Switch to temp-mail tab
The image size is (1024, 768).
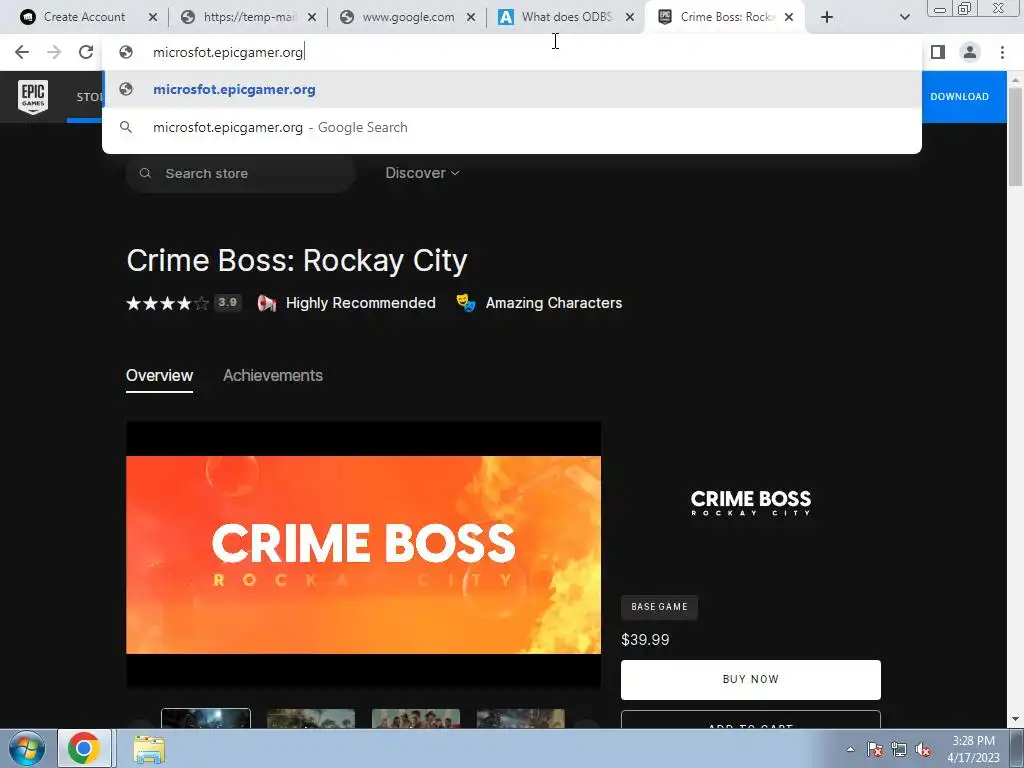click(x=250, y=17)
